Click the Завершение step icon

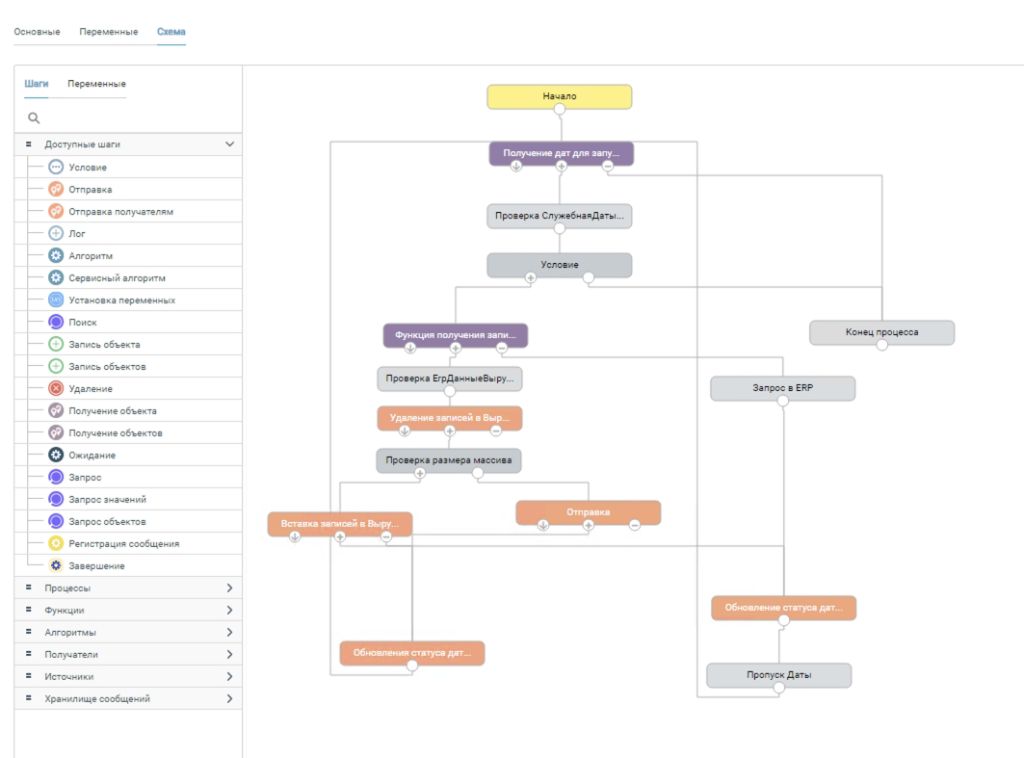[56, 565]
